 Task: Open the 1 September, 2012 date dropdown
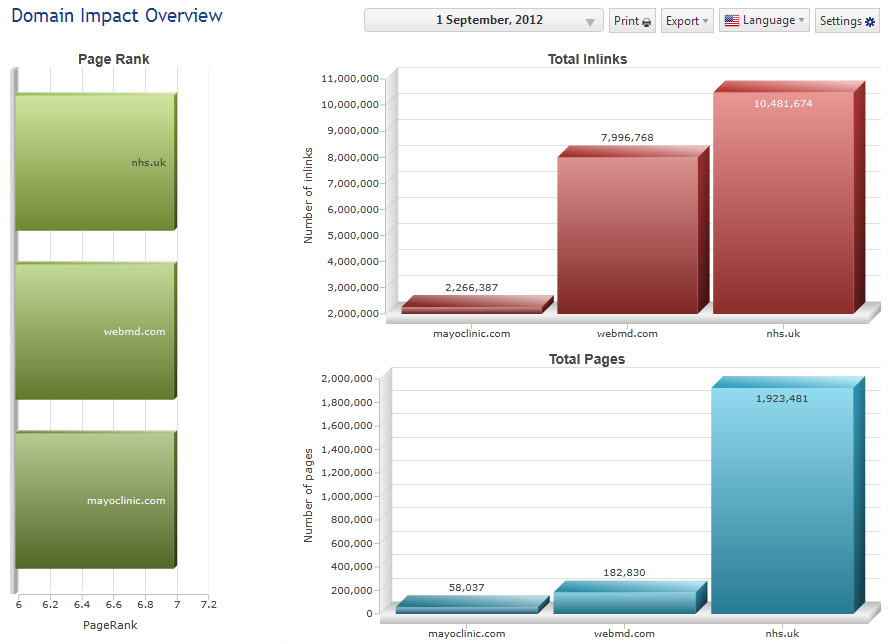590,22
